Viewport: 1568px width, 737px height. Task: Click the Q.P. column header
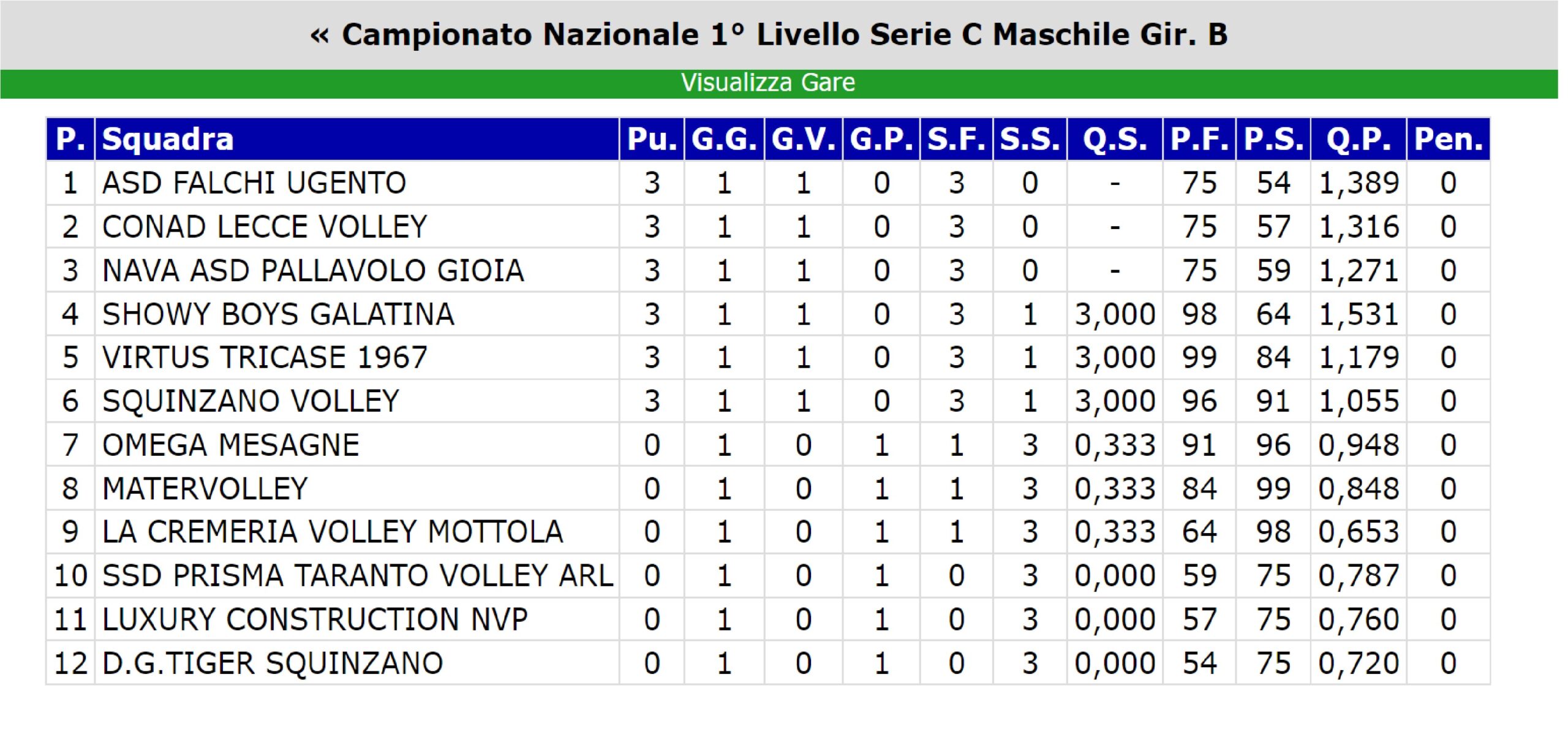[1359, 139]
